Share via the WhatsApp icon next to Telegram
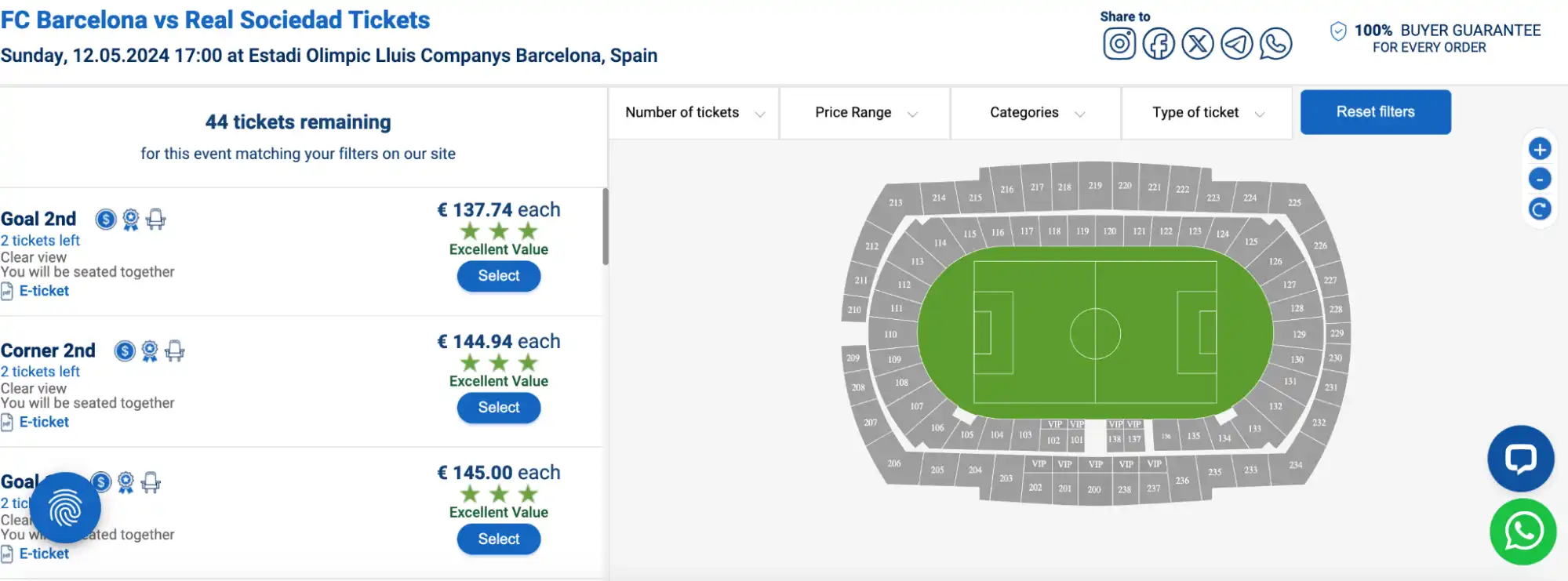 click(1275, 44)
